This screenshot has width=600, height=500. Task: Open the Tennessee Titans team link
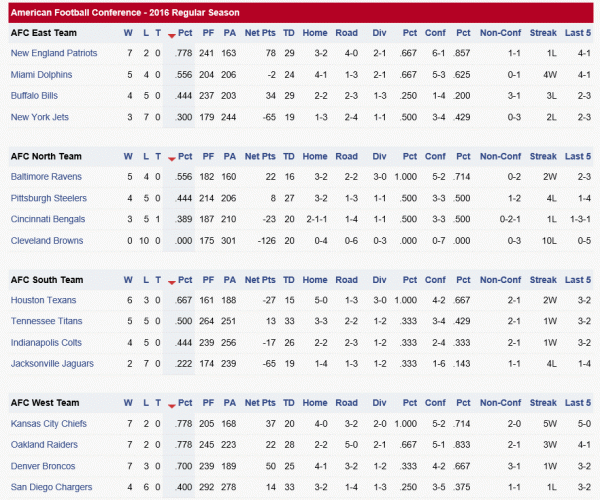pos(46,321)
